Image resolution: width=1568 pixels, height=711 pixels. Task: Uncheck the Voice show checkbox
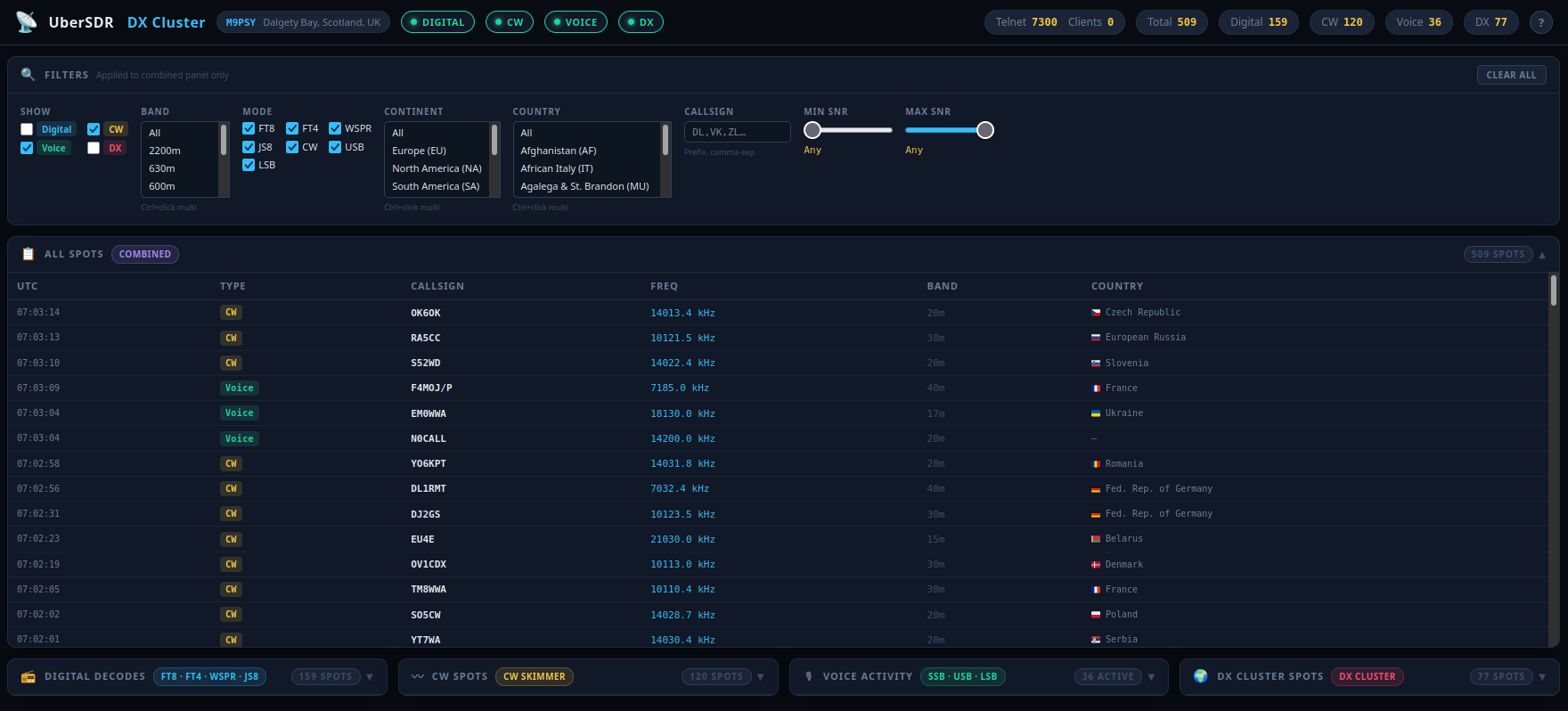[x=27, y=148]
